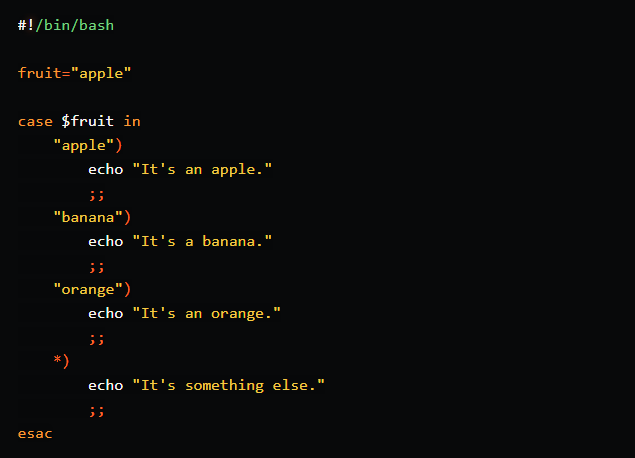This screenshot has width=635, height=458.
Task: Click the double semicolon after apple echo
Action: click(x=97, y=195)
